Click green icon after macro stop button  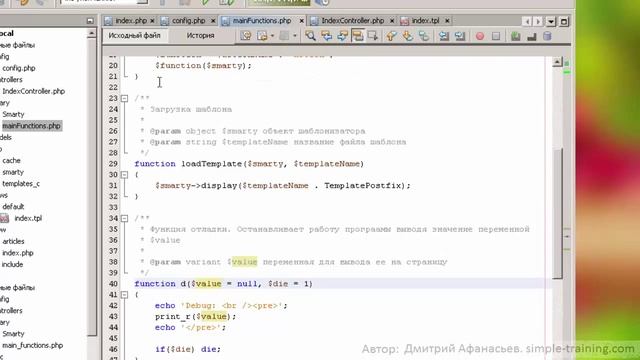pos(516,36)
